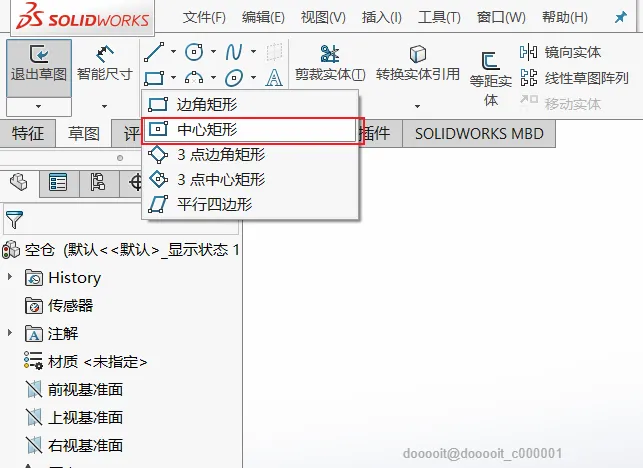The width and height of the screenshot is (643, 468).
Task: Open the dropdown under Convert Entities (转换实体引用)
Action: [x=417, y=106]
